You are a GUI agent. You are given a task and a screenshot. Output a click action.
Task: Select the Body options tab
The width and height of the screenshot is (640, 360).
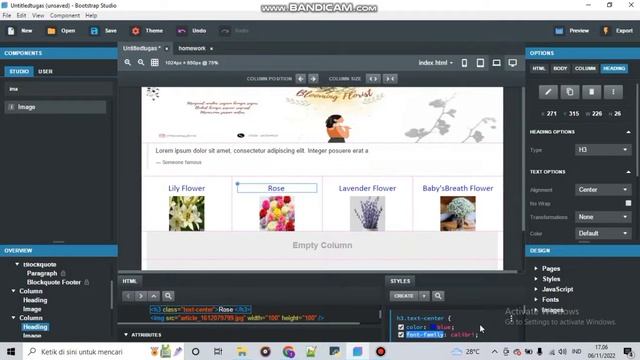pos(560,69)
